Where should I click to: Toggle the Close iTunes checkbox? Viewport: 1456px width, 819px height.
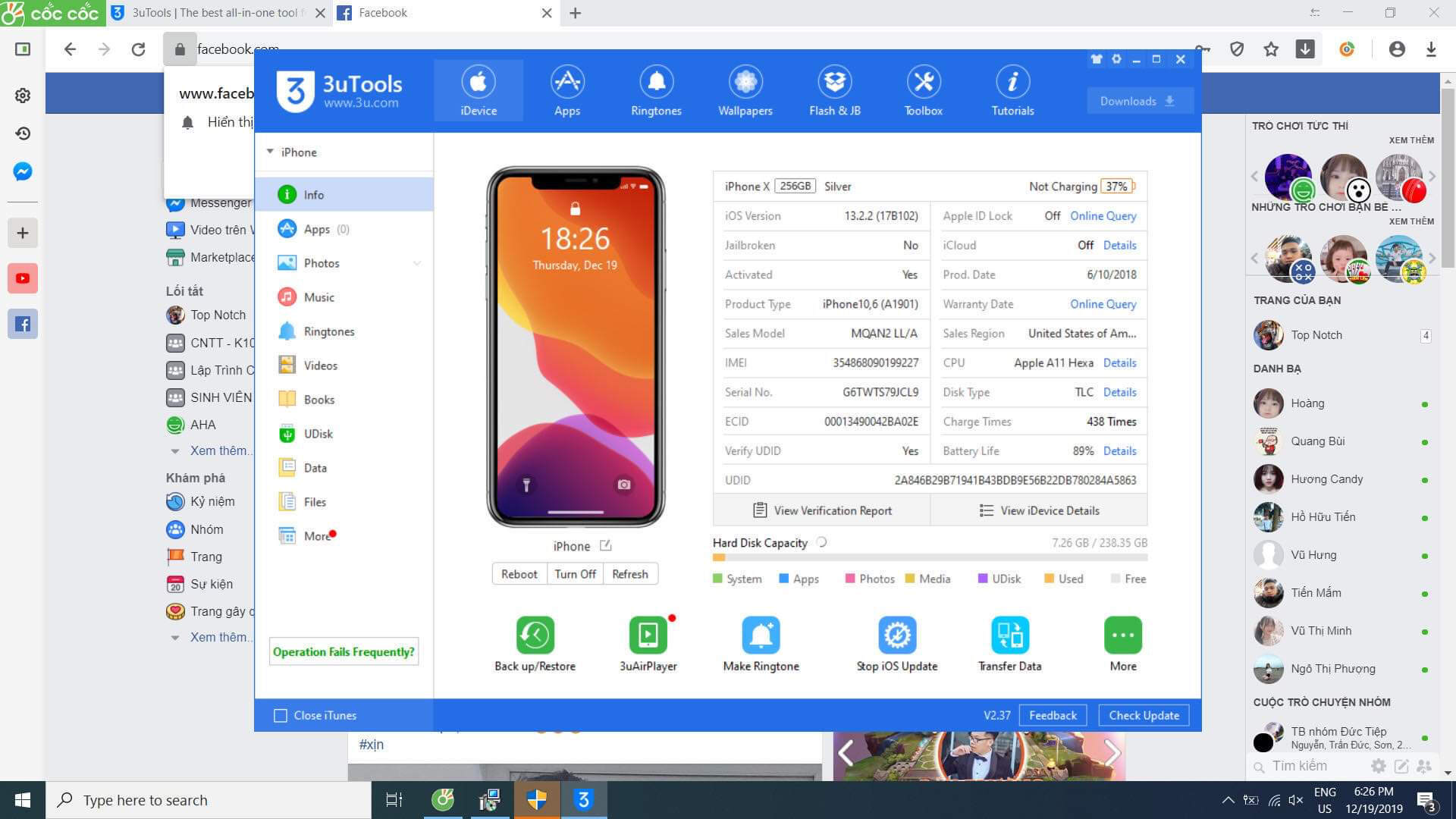[x=281, y=715]
